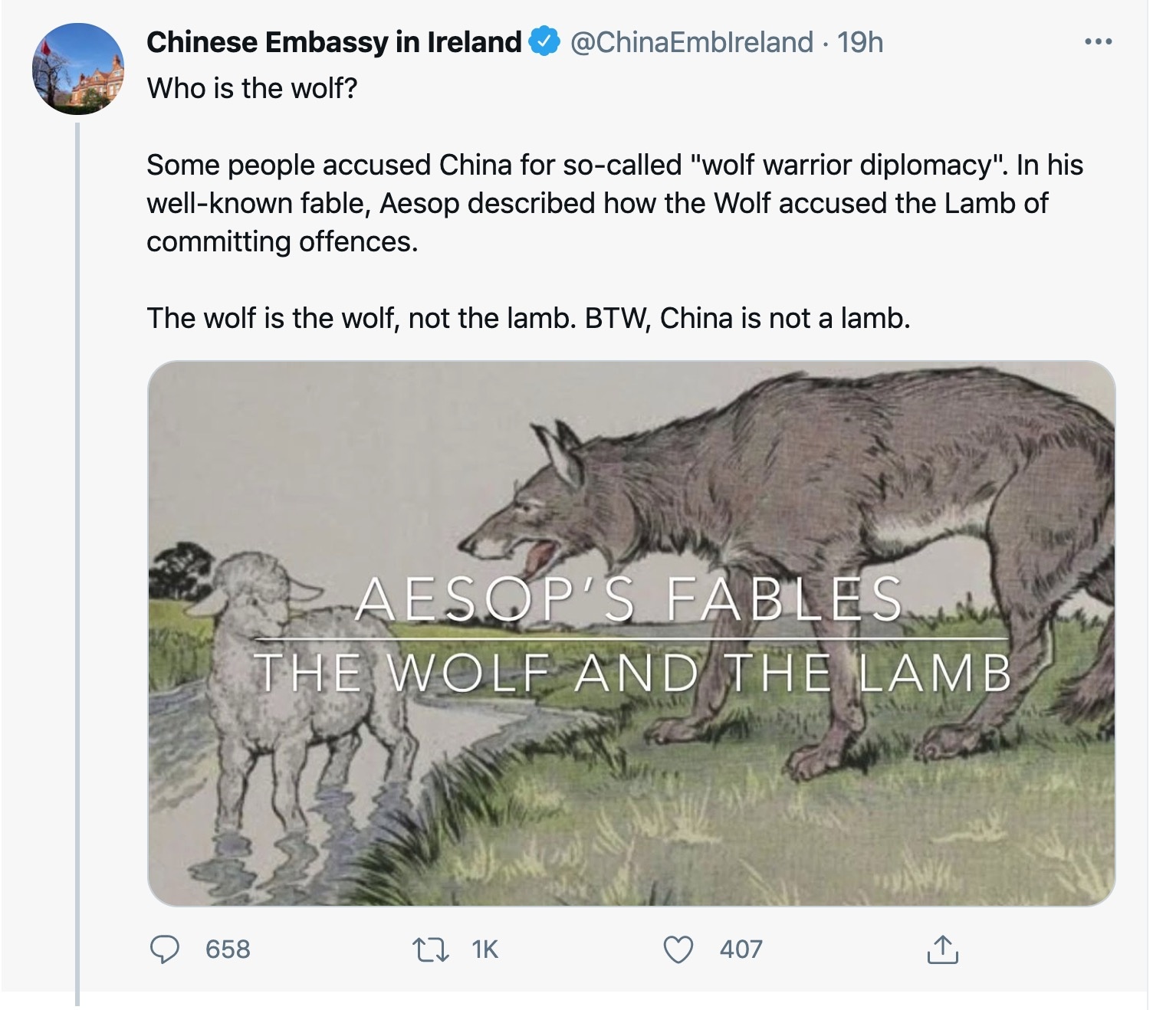
Task: Click the 407 likes count
Action: pyautogui.click(x=741, y=949)
